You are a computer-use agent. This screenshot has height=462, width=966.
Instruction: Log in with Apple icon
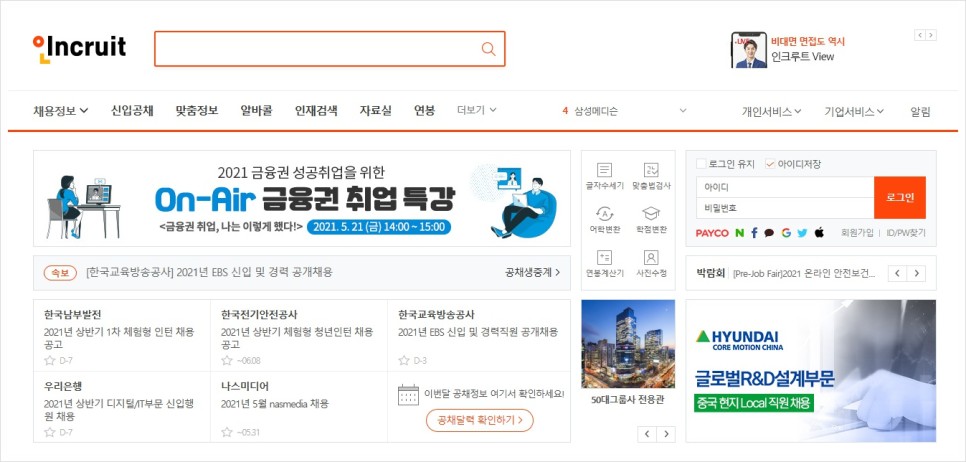pos(819,232)
